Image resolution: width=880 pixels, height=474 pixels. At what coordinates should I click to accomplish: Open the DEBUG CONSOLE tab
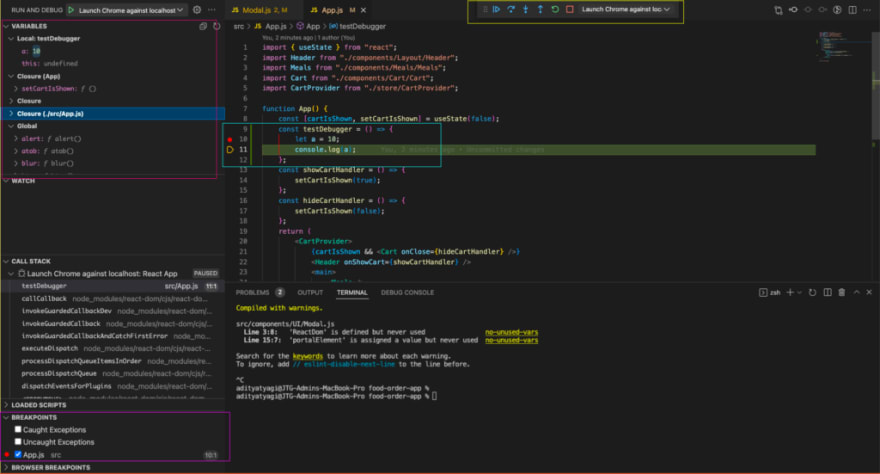407,292
